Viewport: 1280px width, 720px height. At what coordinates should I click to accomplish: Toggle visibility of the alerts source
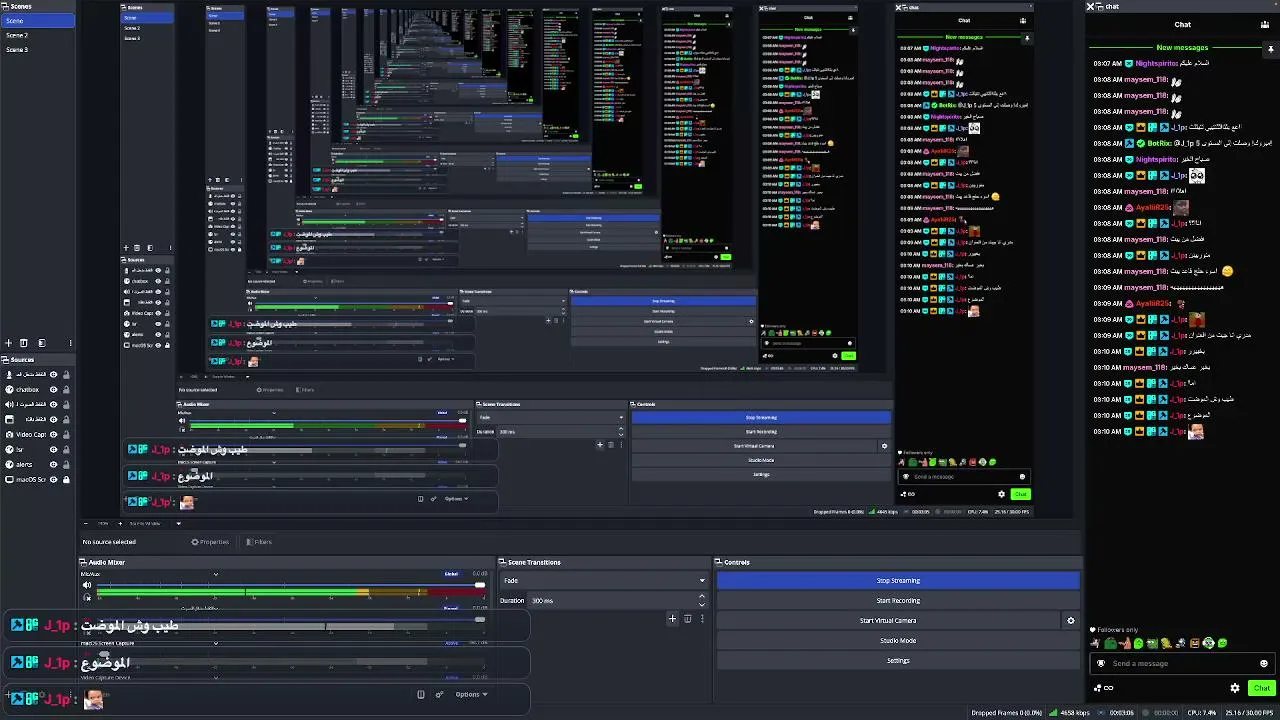pyautogui.click(x=53, y=464)
